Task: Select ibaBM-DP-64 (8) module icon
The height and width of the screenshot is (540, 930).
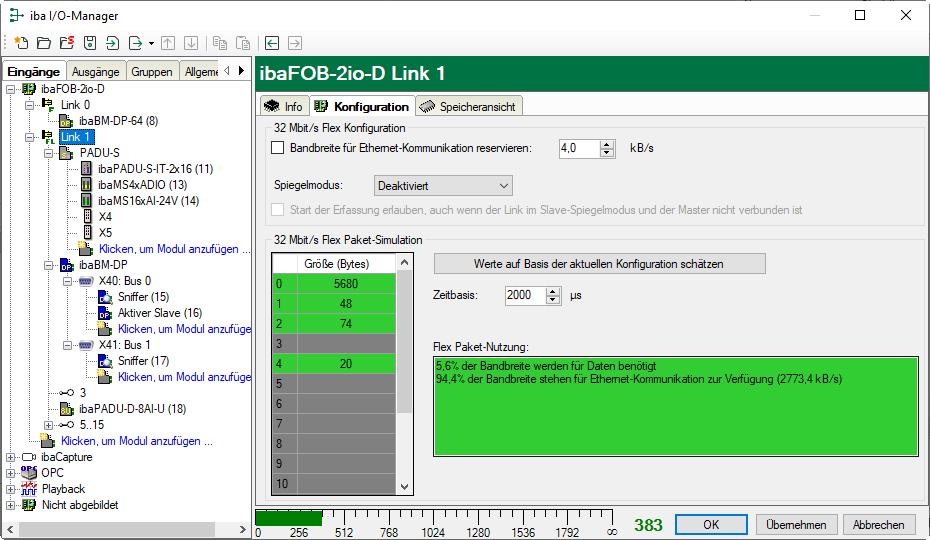Action: pyautogui.click(x=66, y=121)
